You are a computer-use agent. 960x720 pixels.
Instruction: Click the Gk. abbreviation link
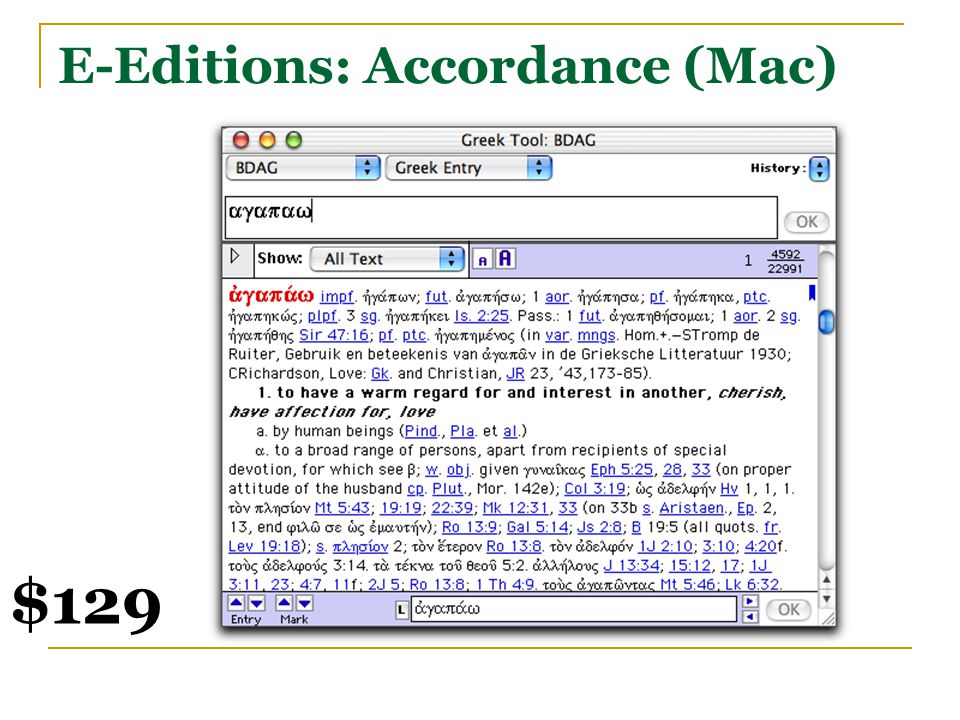pos(381,373)
